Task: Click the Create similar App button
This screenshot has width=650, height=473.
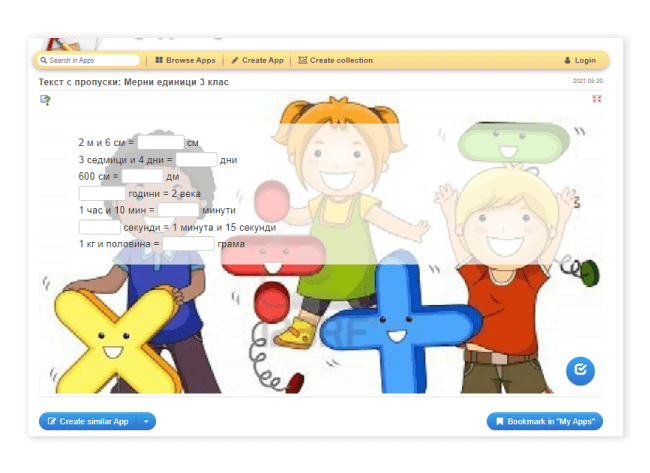Action: tap(87, 421)
